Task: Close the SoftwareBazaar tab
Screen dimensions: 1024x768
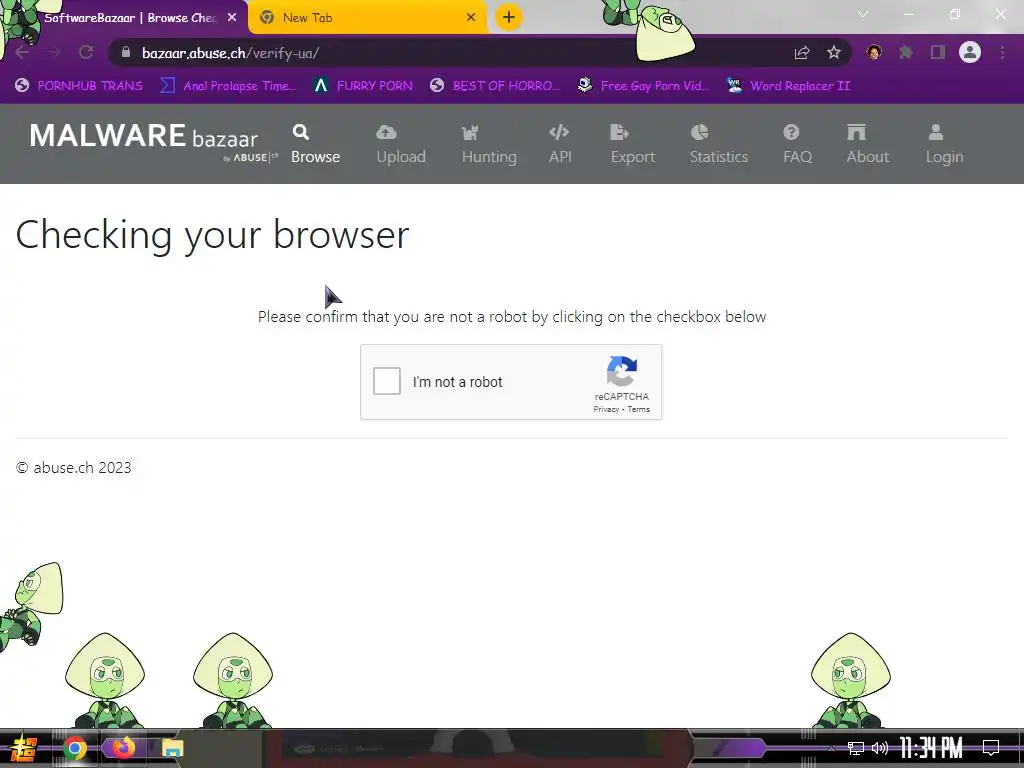Action: pyautogui.click(x=232, y=18)
